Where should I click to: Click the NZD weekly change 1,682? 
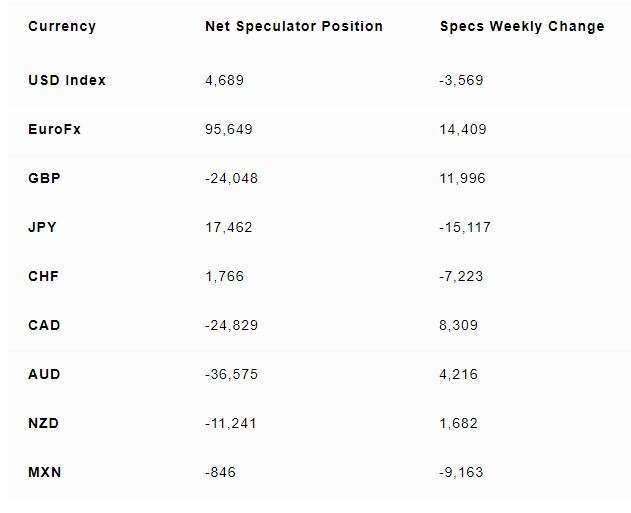point(459,423)
